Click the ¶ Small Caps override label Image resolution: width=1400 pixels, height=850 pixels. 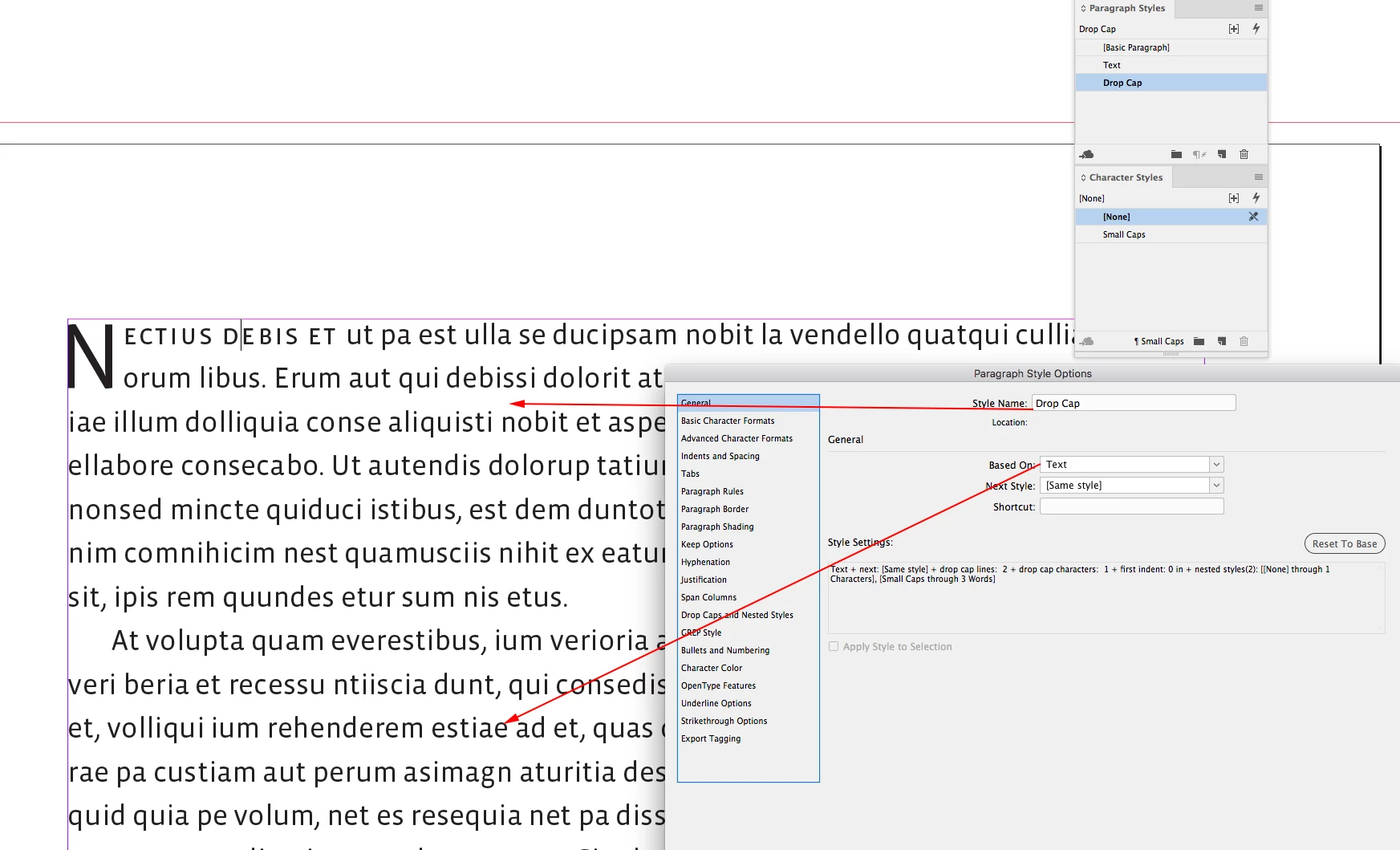pos(1159,341)
